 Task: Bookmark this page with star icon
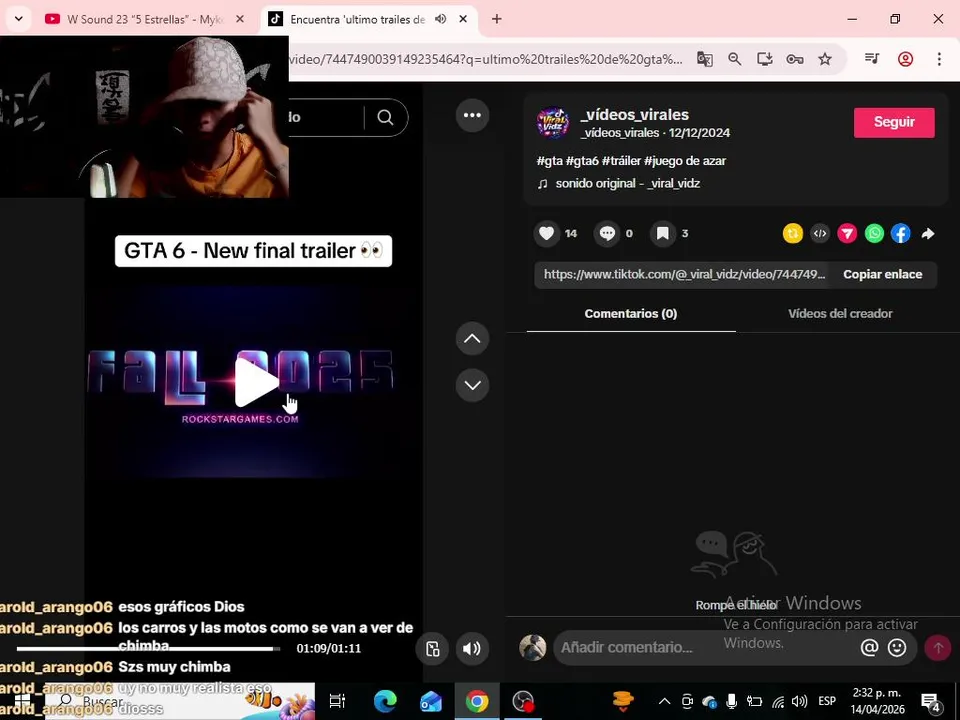[x=825, y=59]
